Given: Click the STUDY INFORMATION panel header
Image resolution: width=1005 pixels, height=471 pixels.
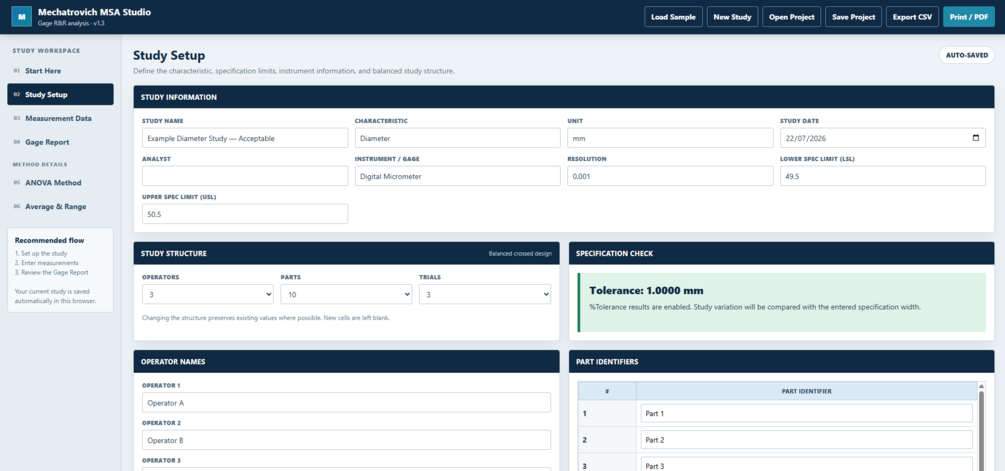Looking at the screenshot, I should coord(563,97).
